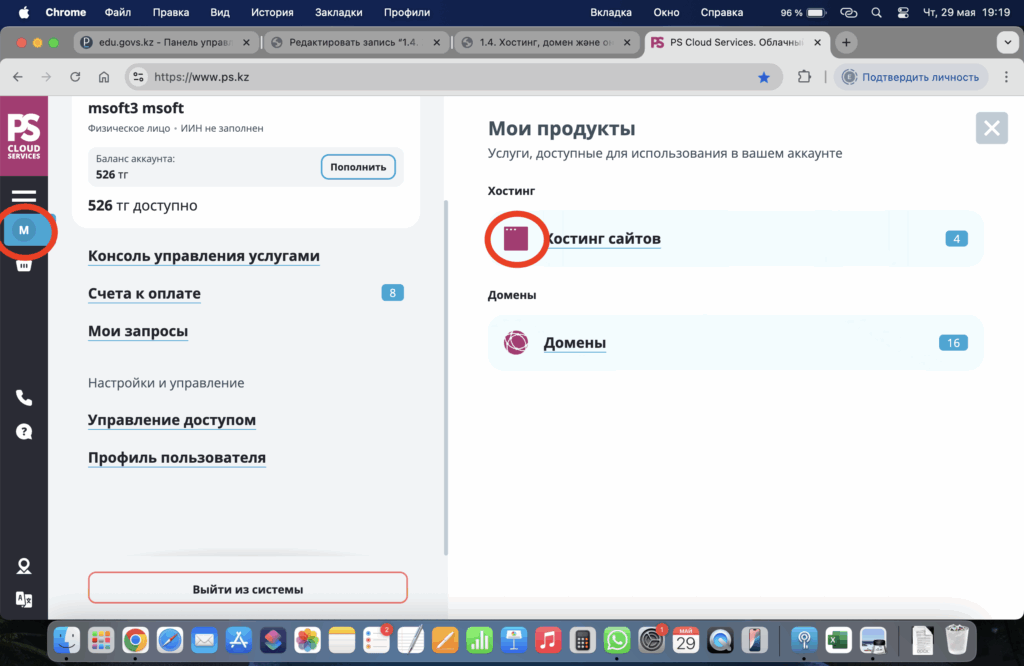This screenshot has height=666, width=1024.
Task: Open the hamburger menu in sidebar
Action: pos(24,197)
